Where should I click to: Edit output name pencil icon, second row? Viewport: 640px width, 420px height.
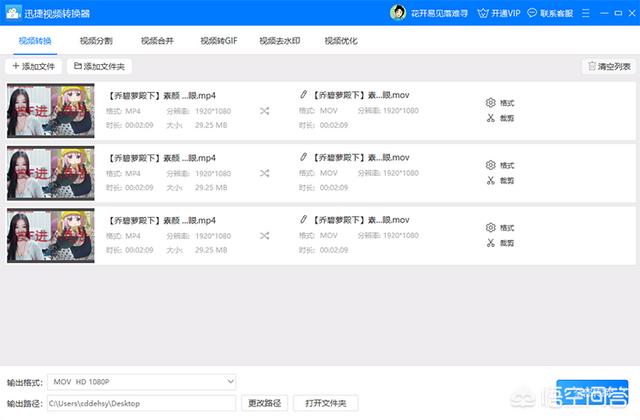click(x=303, y=157)
